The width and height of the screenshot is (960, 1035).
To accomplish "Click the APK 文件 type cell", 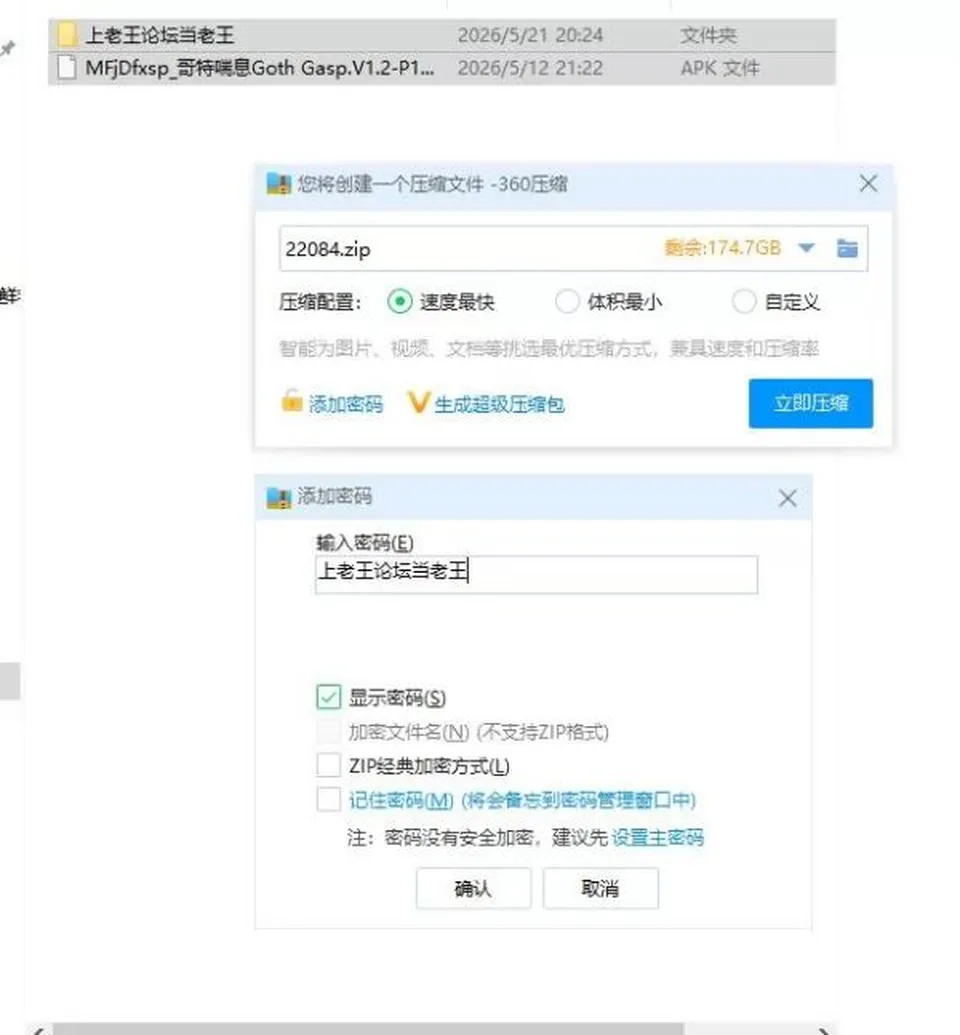I will 720,68.
